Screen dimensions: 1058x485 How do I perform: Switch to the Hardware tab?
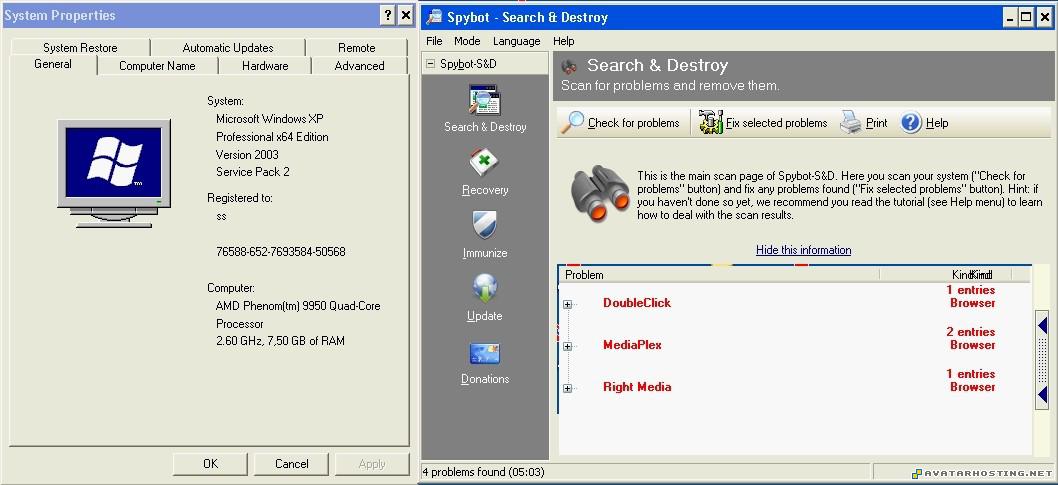(265, 65)
